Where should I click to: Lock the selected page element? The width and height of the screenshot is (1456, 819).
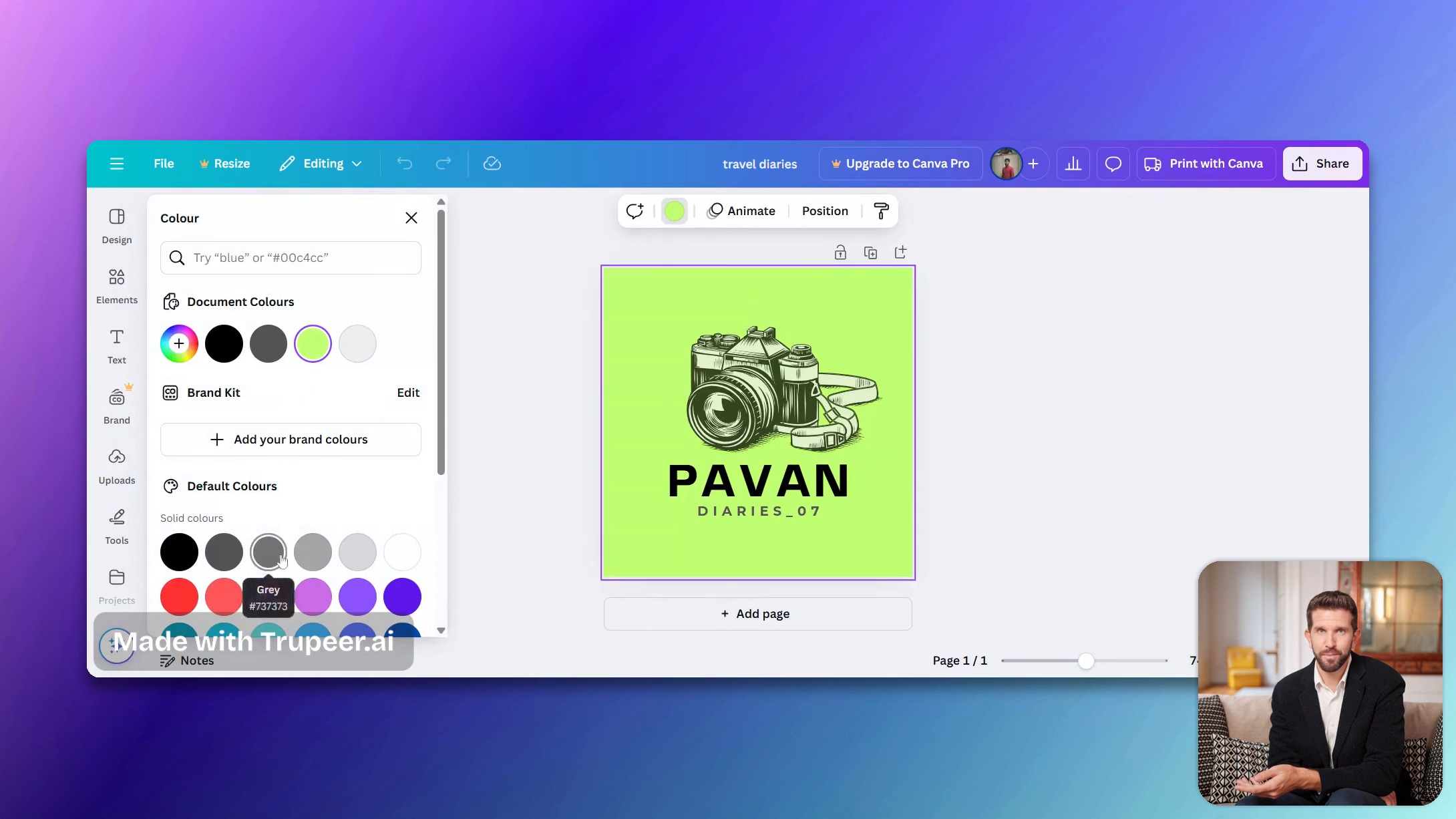840,252
